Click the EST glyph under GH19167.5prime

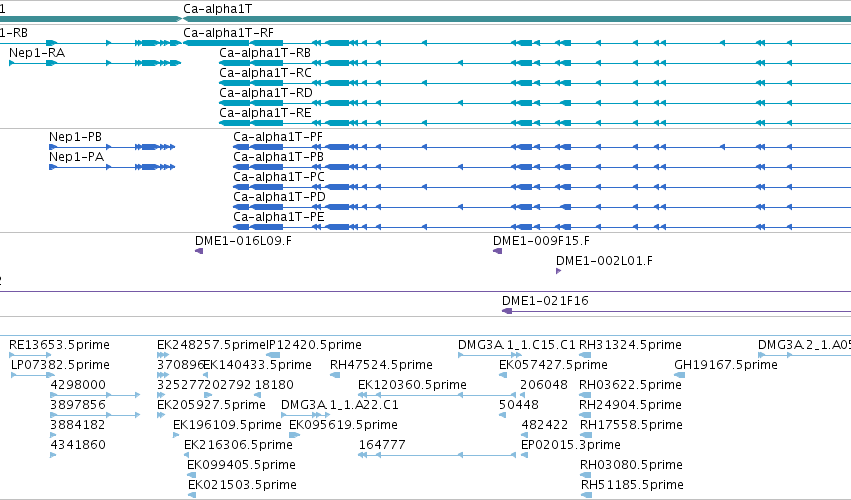click(x=679, y=375)
